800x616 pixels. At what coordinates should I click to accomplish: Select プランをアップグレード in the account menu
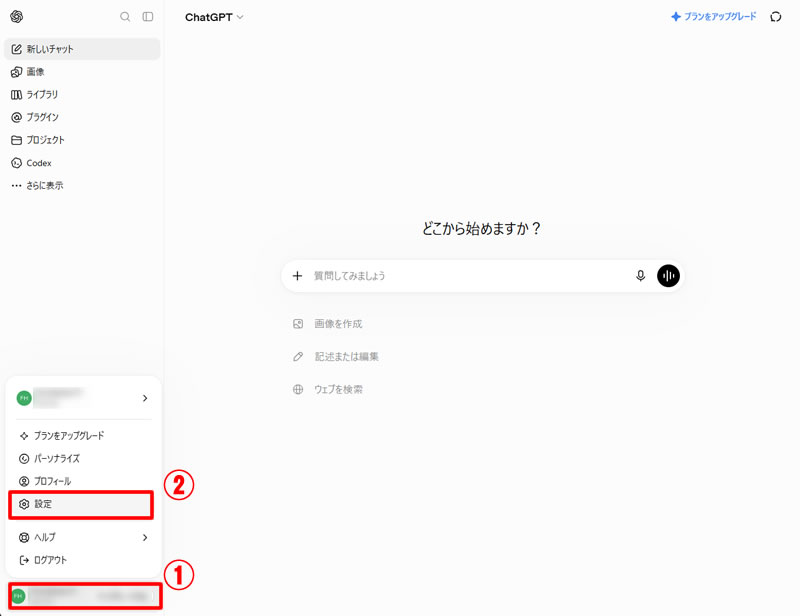point(82,436)
